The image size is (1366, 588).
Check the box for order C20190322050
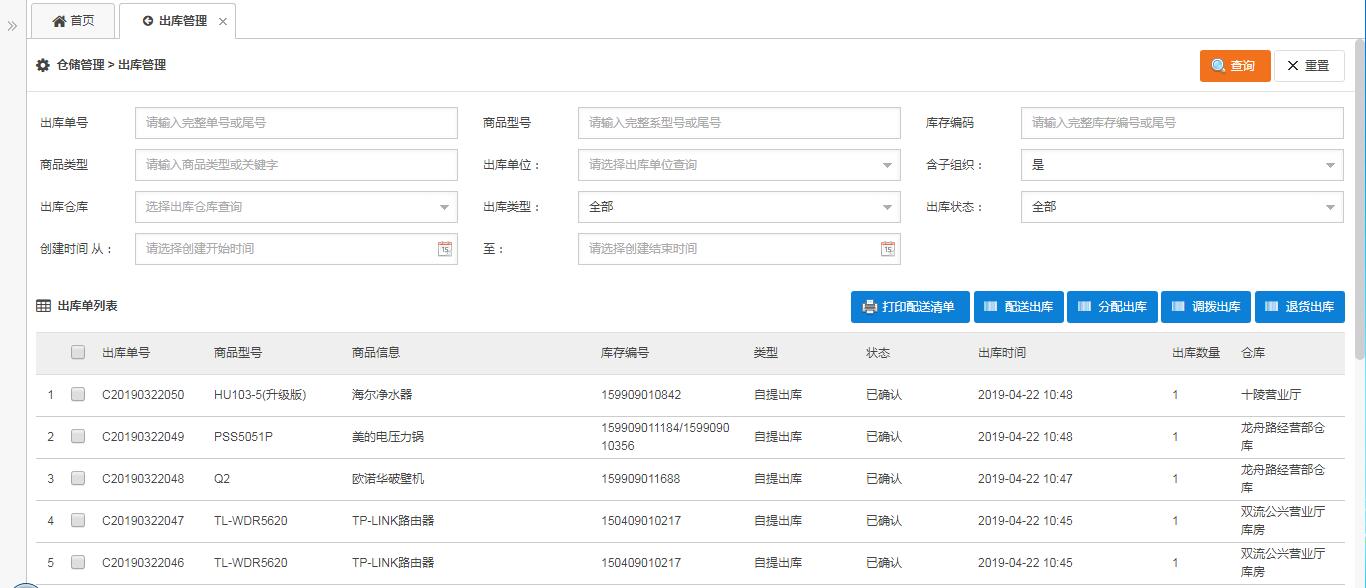pos(78,395)
